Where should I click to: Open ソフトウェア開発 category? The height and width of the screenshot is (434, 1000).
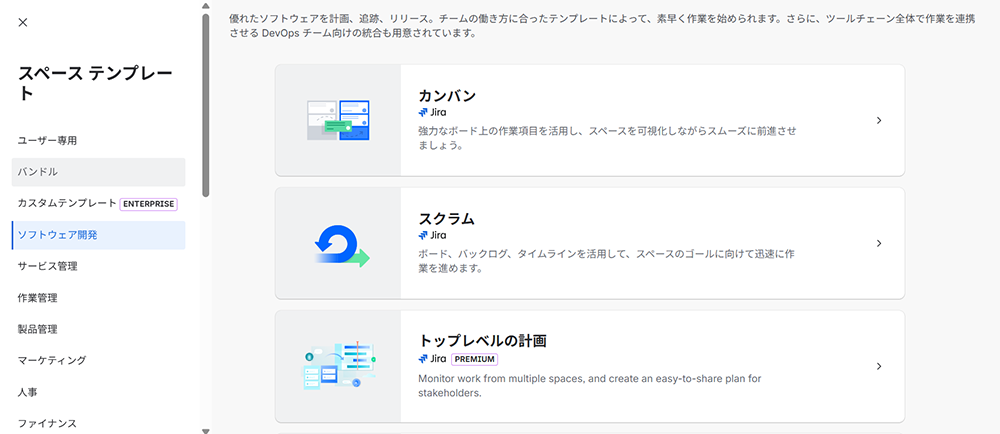click(57, 235)
